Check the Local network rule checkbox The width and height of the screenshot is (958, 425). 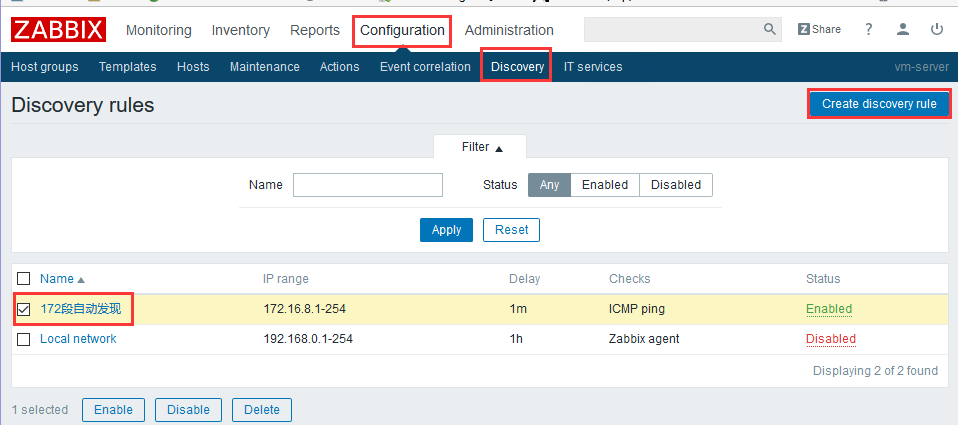click(23, 340)
